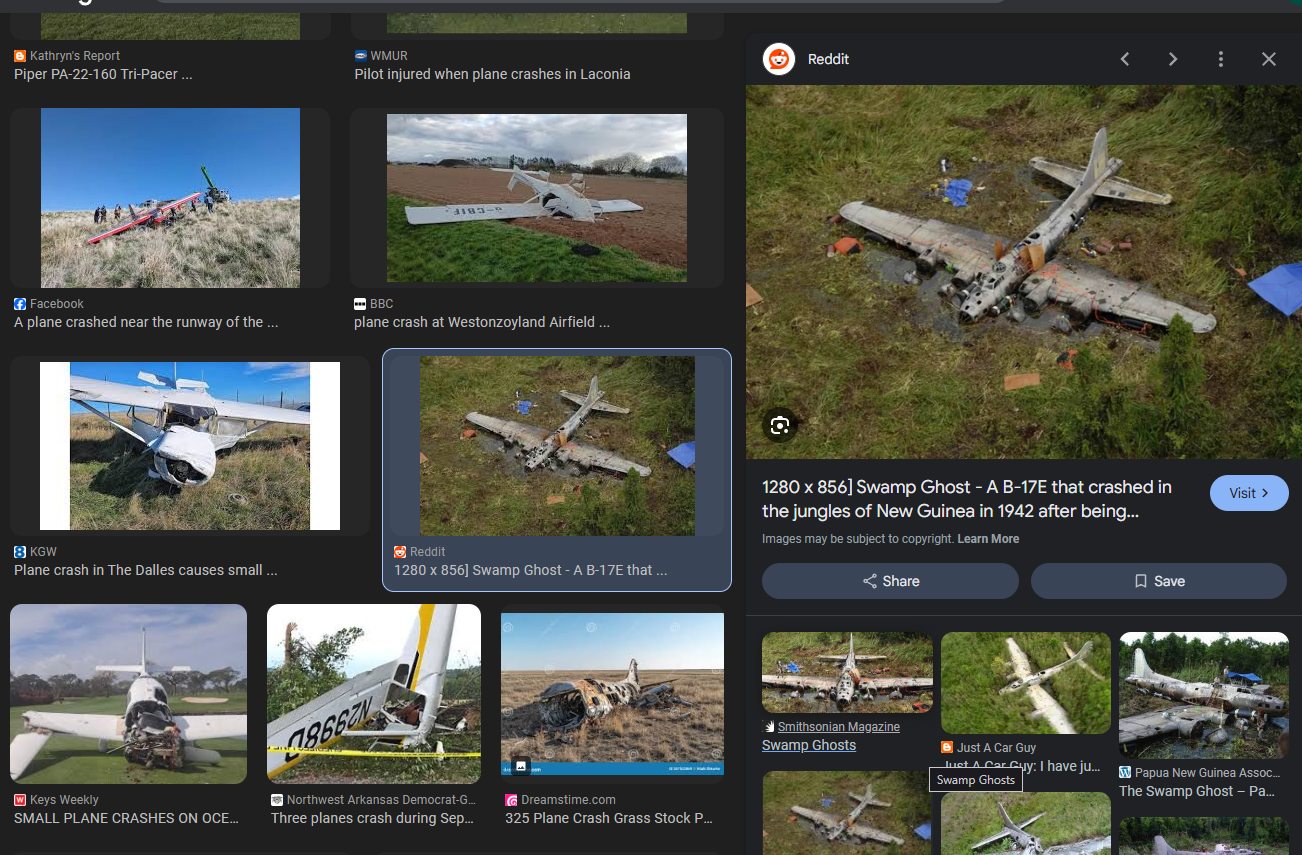Click the Reddit logo in preview header
The height and width of the screenshot is (855, 1302).
(x=779, y=59)
